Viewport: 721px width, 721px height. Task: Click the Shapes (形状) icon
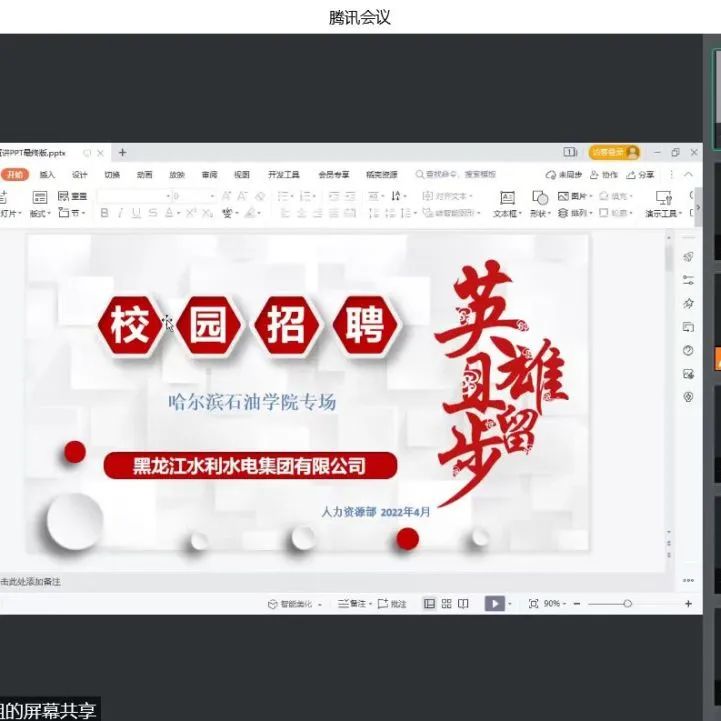click(540, 203)
